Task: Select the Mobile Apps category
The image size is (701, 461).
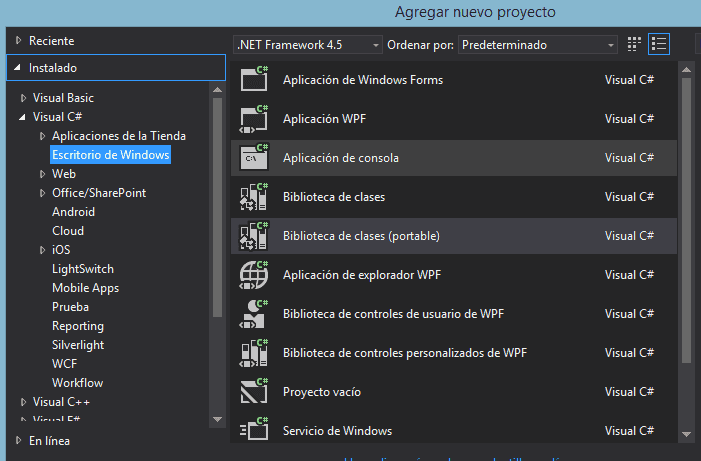Action: click(x=85, y=288)
